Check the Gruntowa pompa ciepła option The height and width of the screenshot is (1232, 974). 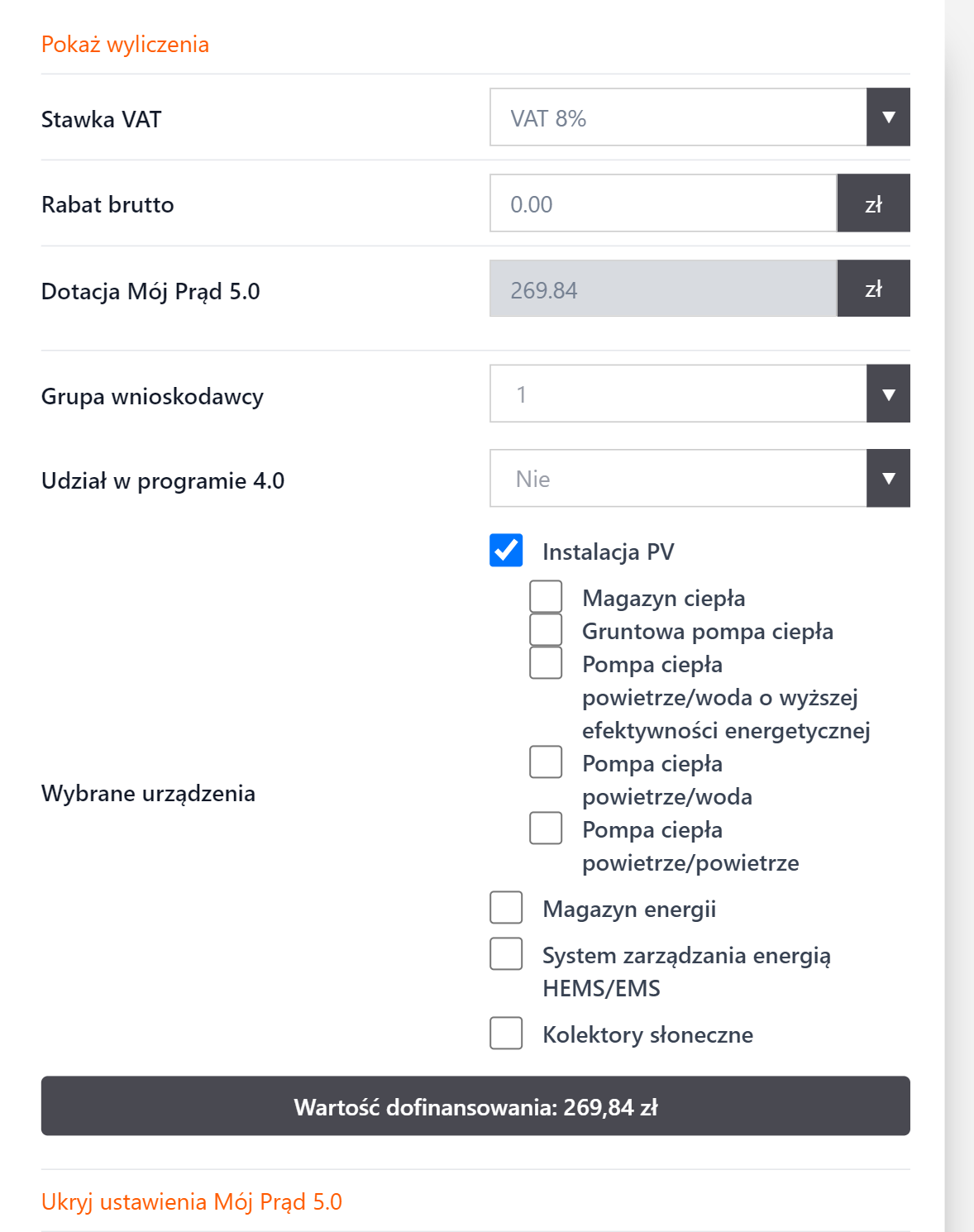(546, 629)
